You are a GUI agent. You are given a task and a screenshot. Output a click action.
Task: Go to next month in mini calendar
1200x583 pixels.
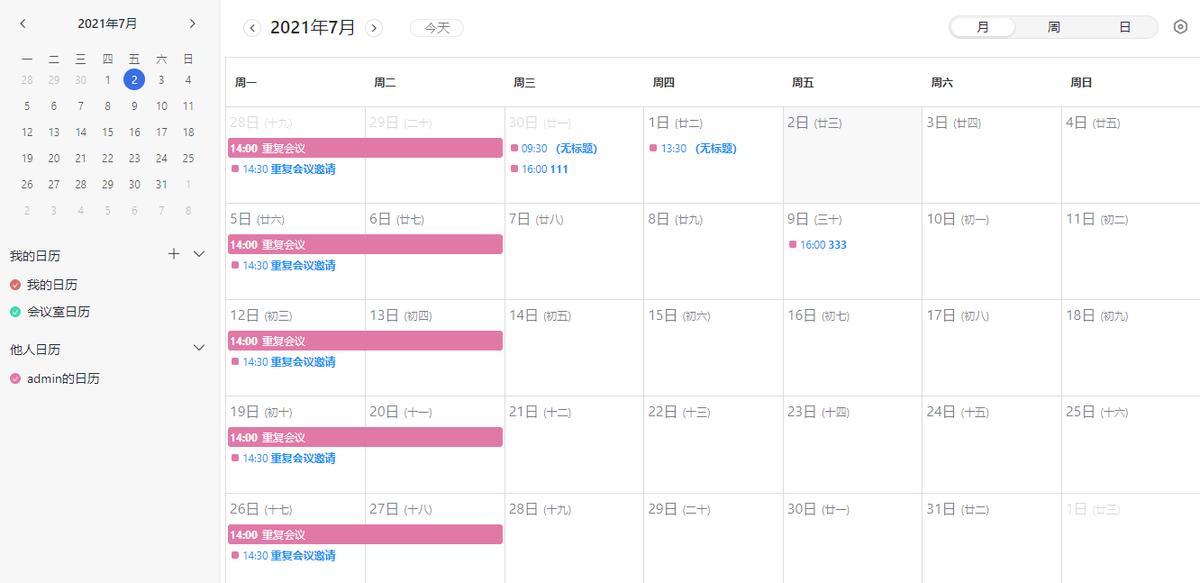[x=192, y=23]
